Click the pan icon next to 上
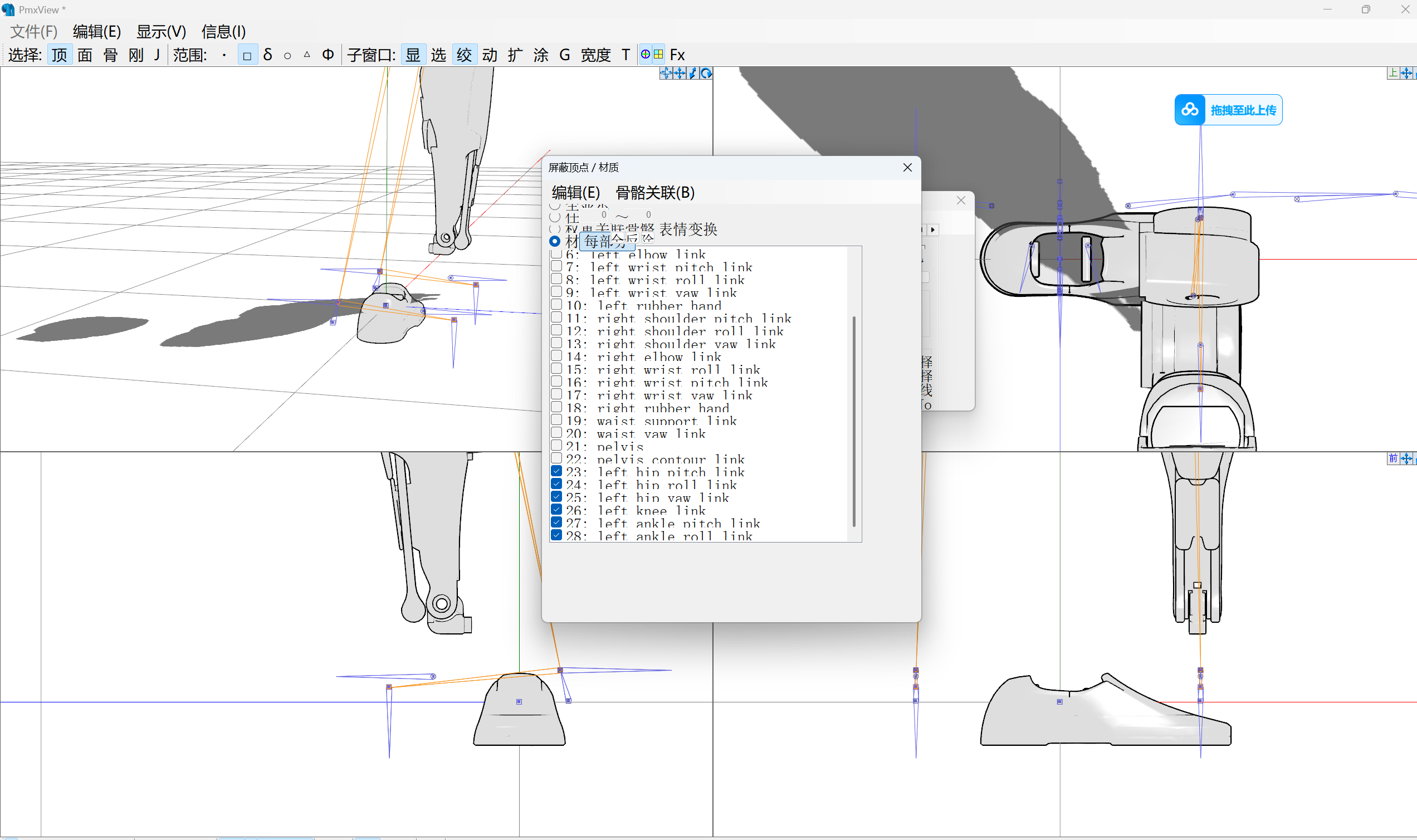This screenshot has height=840, width=1417. (1406, 73)
